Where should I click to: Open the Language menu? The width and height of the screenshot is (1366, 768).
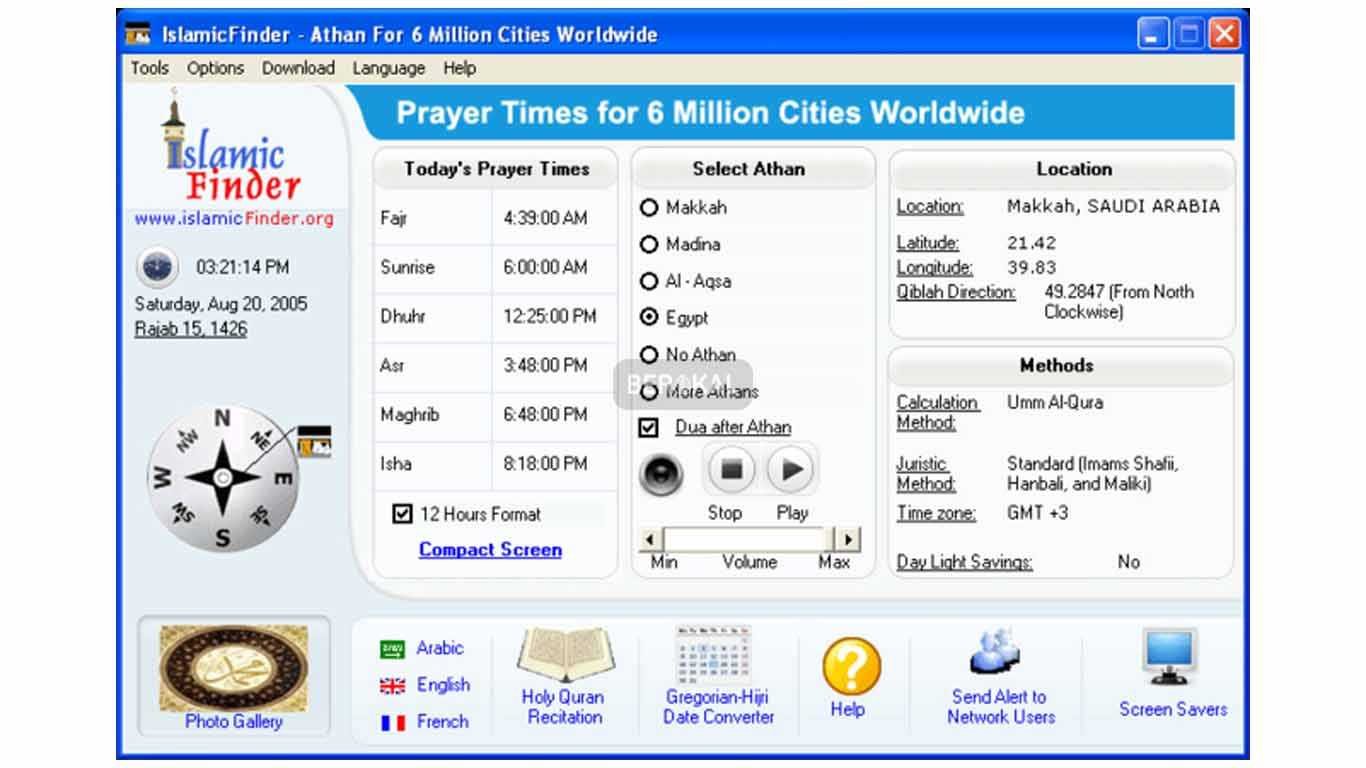388,68
